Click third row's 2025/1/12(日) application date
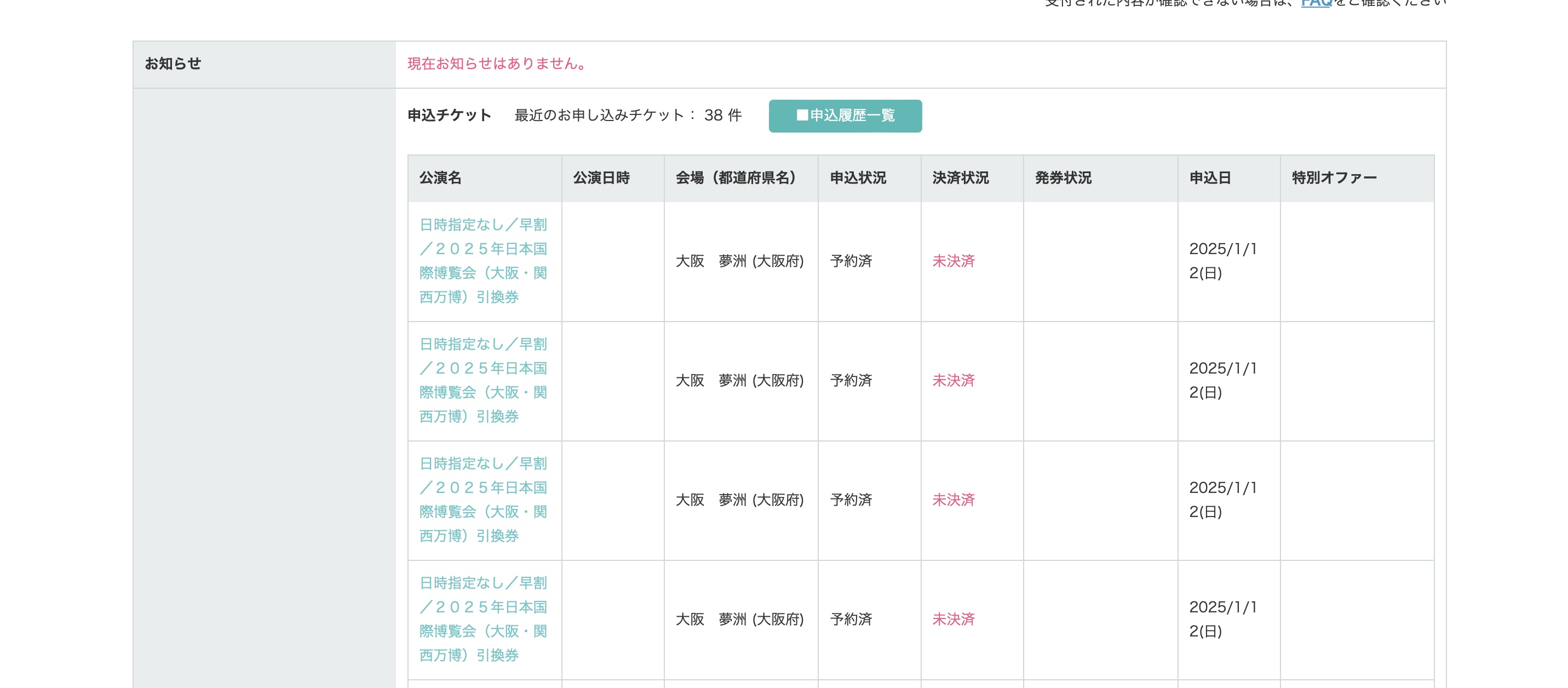The width and height of the screenshot is (1568, 688). point(1223,500)
